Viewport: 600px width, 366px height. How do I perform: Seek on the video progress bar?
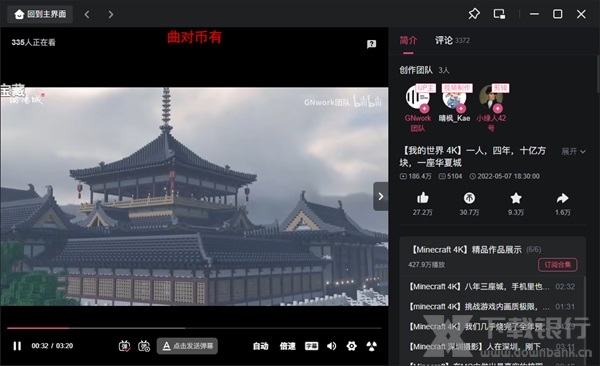[x=194, y=328]
